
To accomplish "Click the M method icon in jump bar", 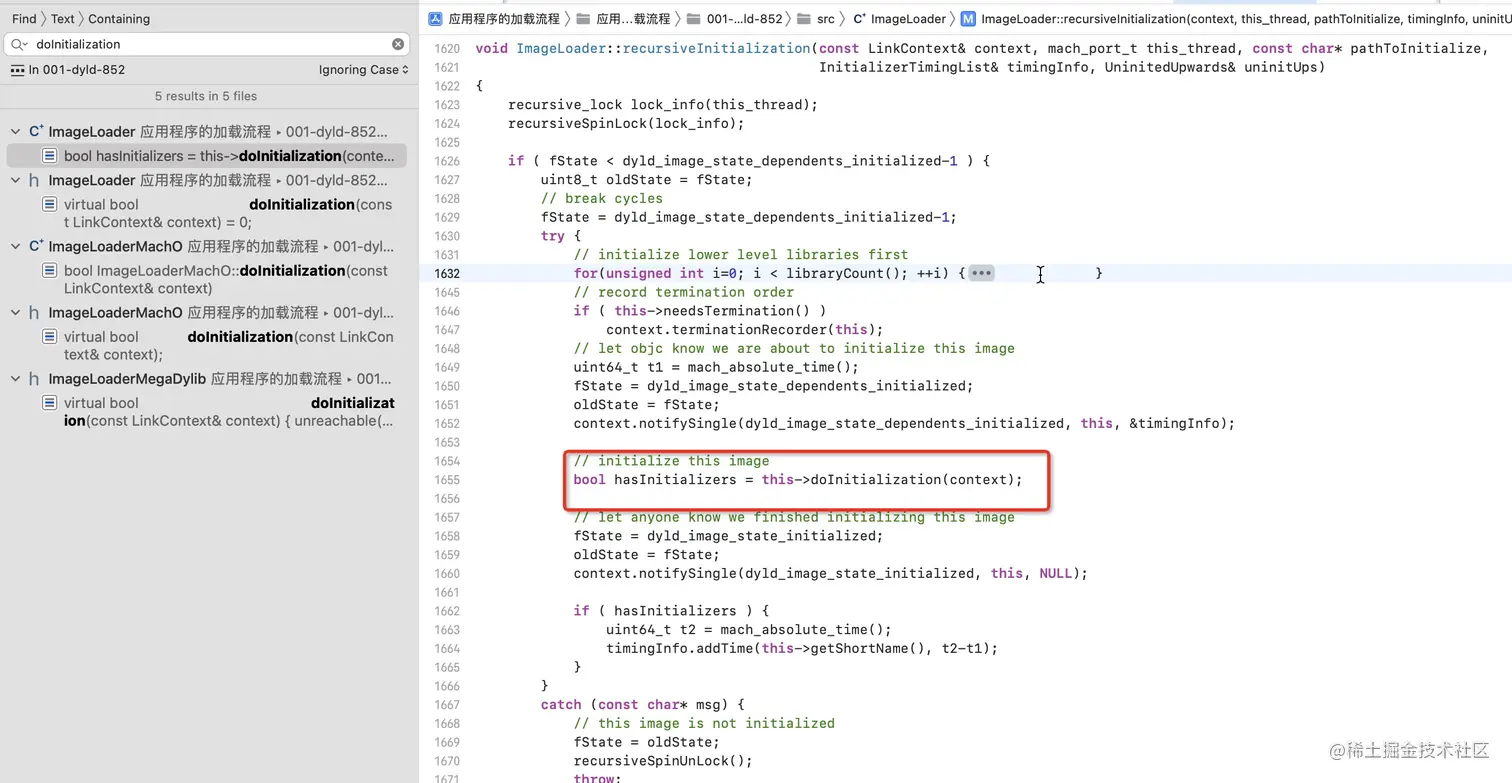I will (968, 18).
